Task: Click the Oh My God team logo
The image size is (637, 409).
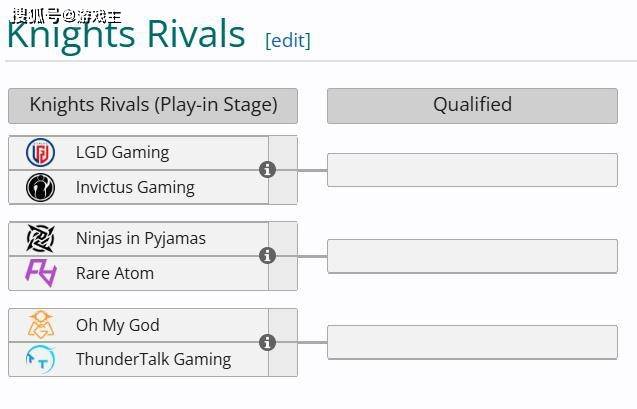Action: 41,325
